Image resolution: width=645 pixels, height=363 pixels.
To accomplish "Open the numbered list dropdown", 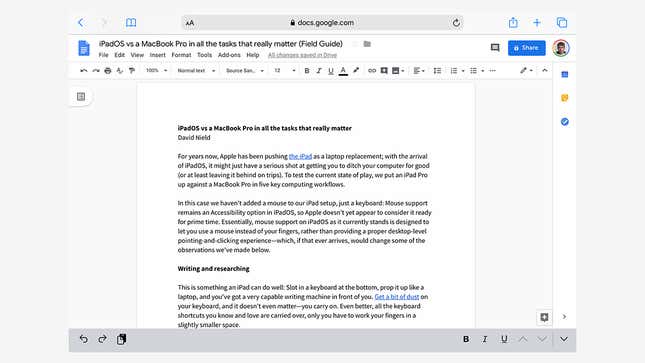I will [x=457, y=71].
